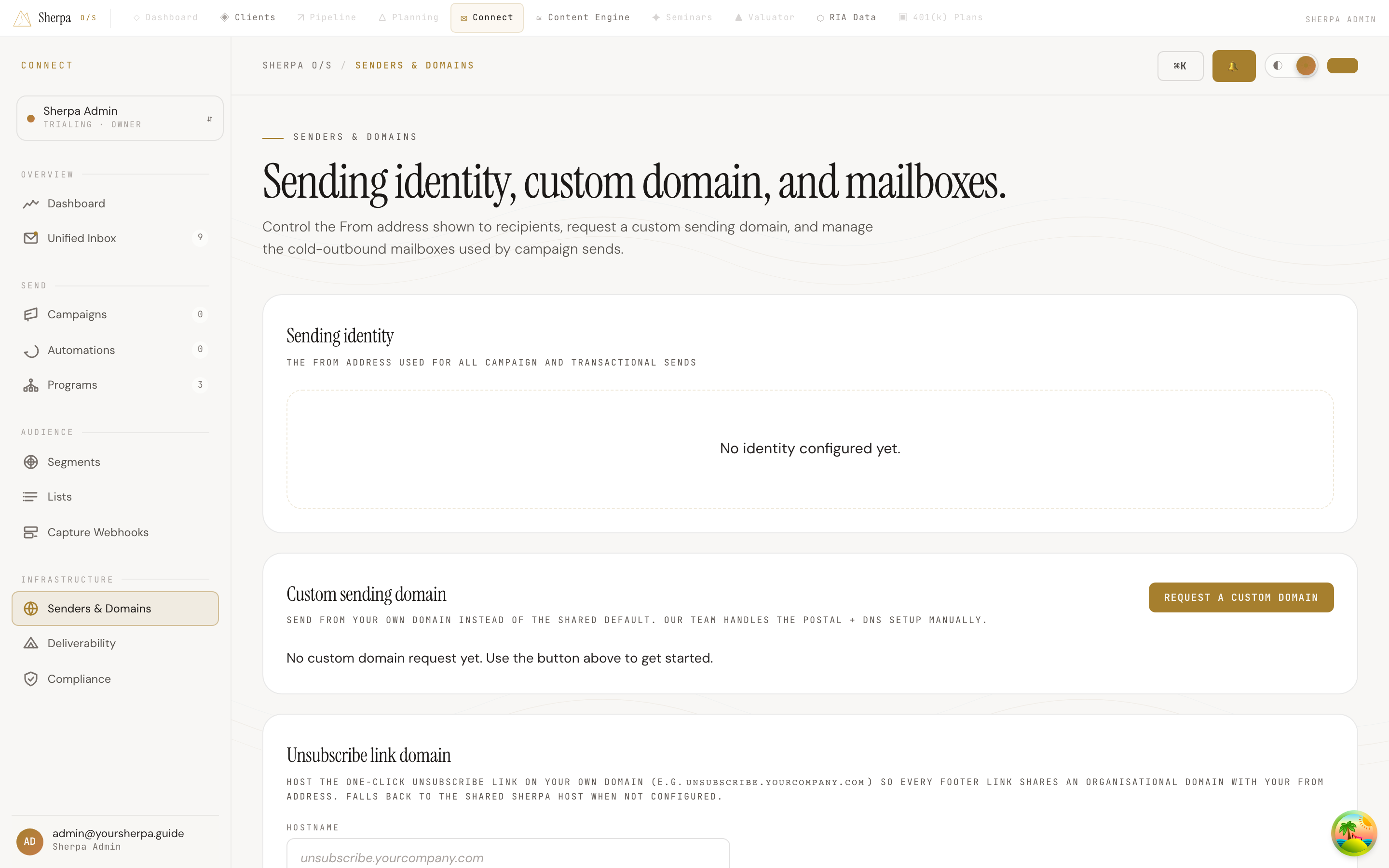Click the blank gold pill button

(1343, 66)
